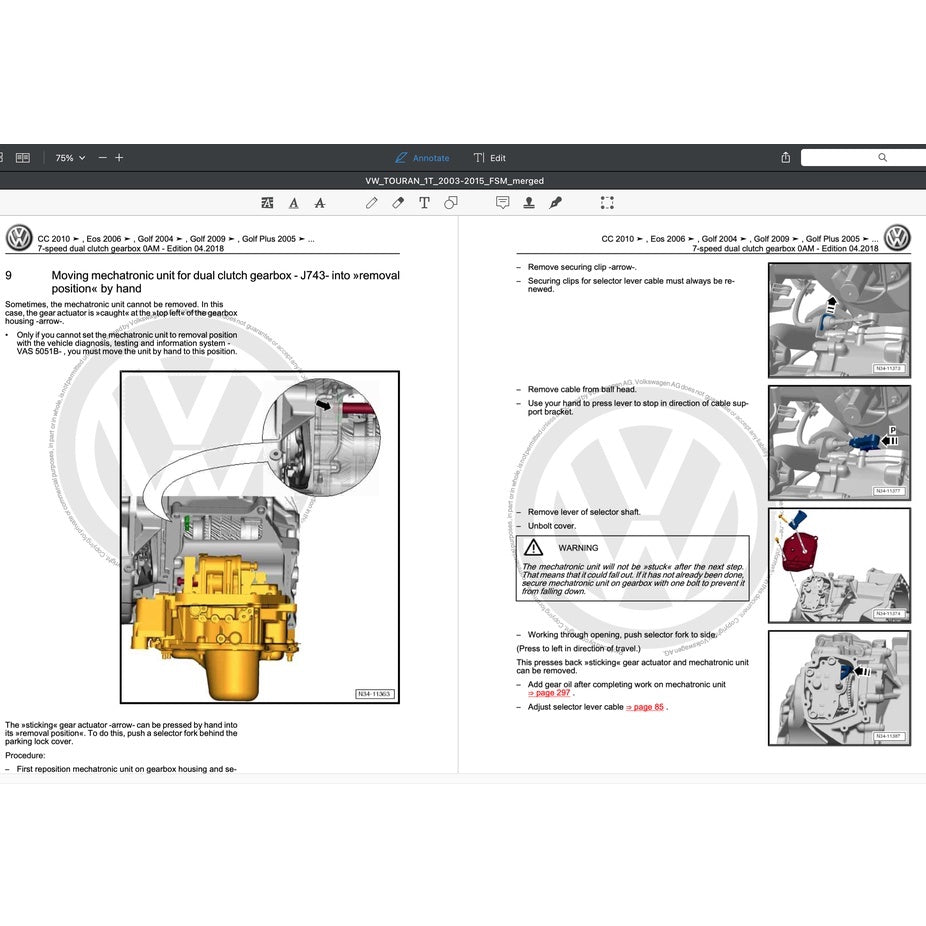Viewport: 926px width, 926px height.
Task: Select the strikethrough text tool
Action: pos(319,203)
